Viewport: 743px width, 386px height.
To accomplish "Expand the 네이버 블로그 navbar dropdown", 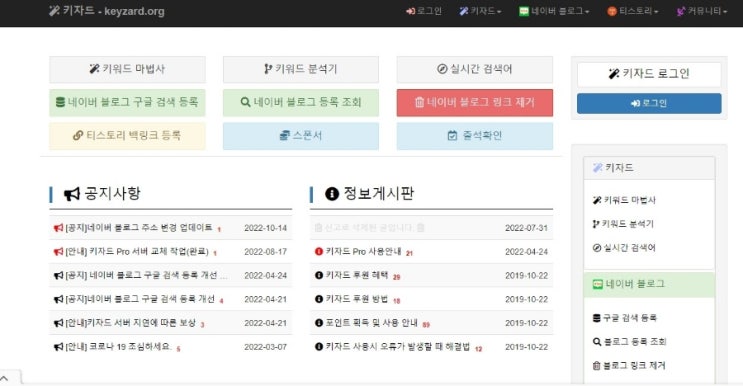I will pos(554,11).
